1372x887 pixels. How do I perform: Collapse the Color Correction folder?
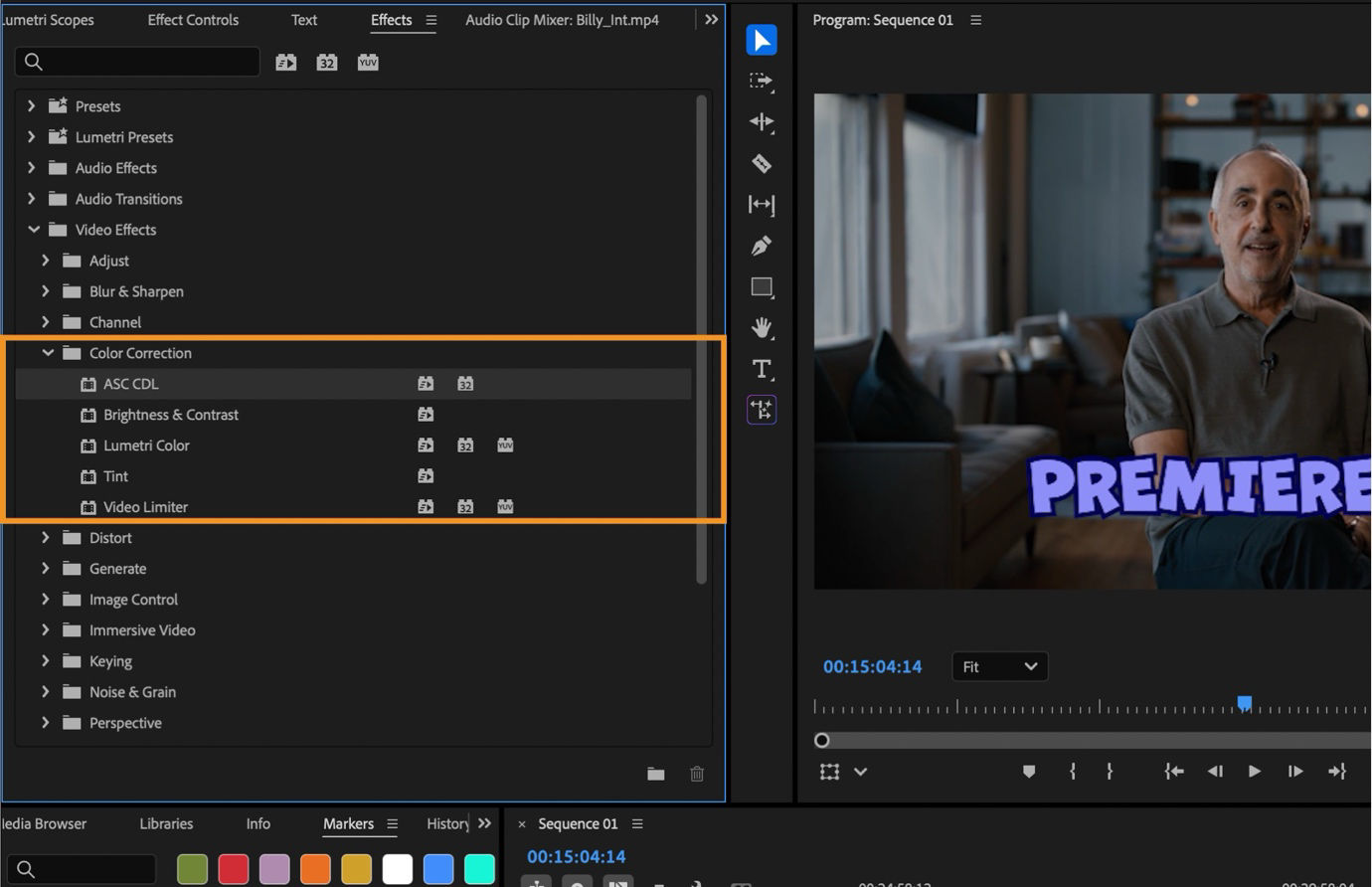pyautogui.click(x=48, y=353)
